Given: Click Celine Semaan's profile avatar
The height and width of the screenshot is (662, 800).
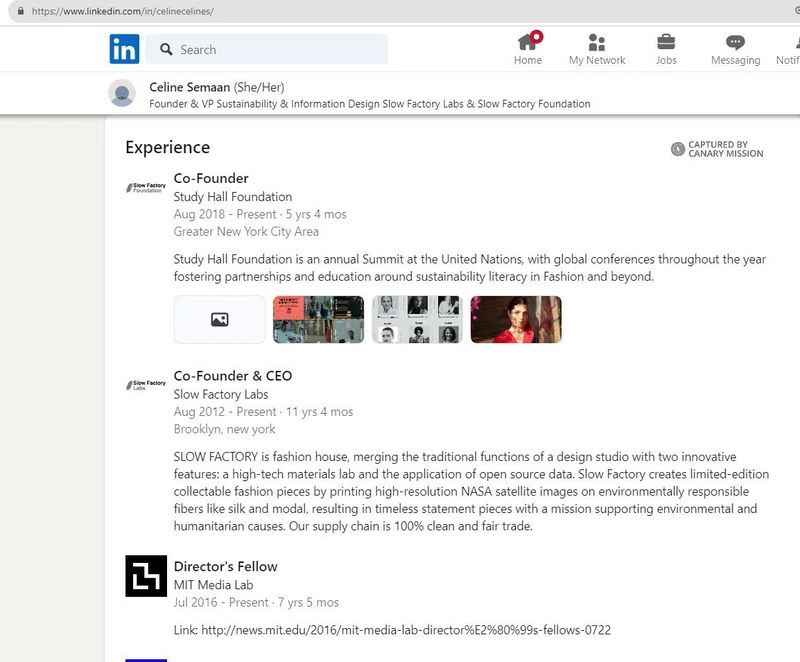Looking at the screenshot, I should pos(122,93).
